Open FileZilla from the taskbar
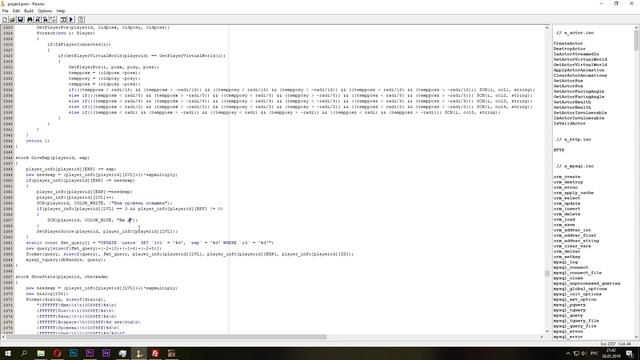Screen dimensions: 640x360 (155, 353)
